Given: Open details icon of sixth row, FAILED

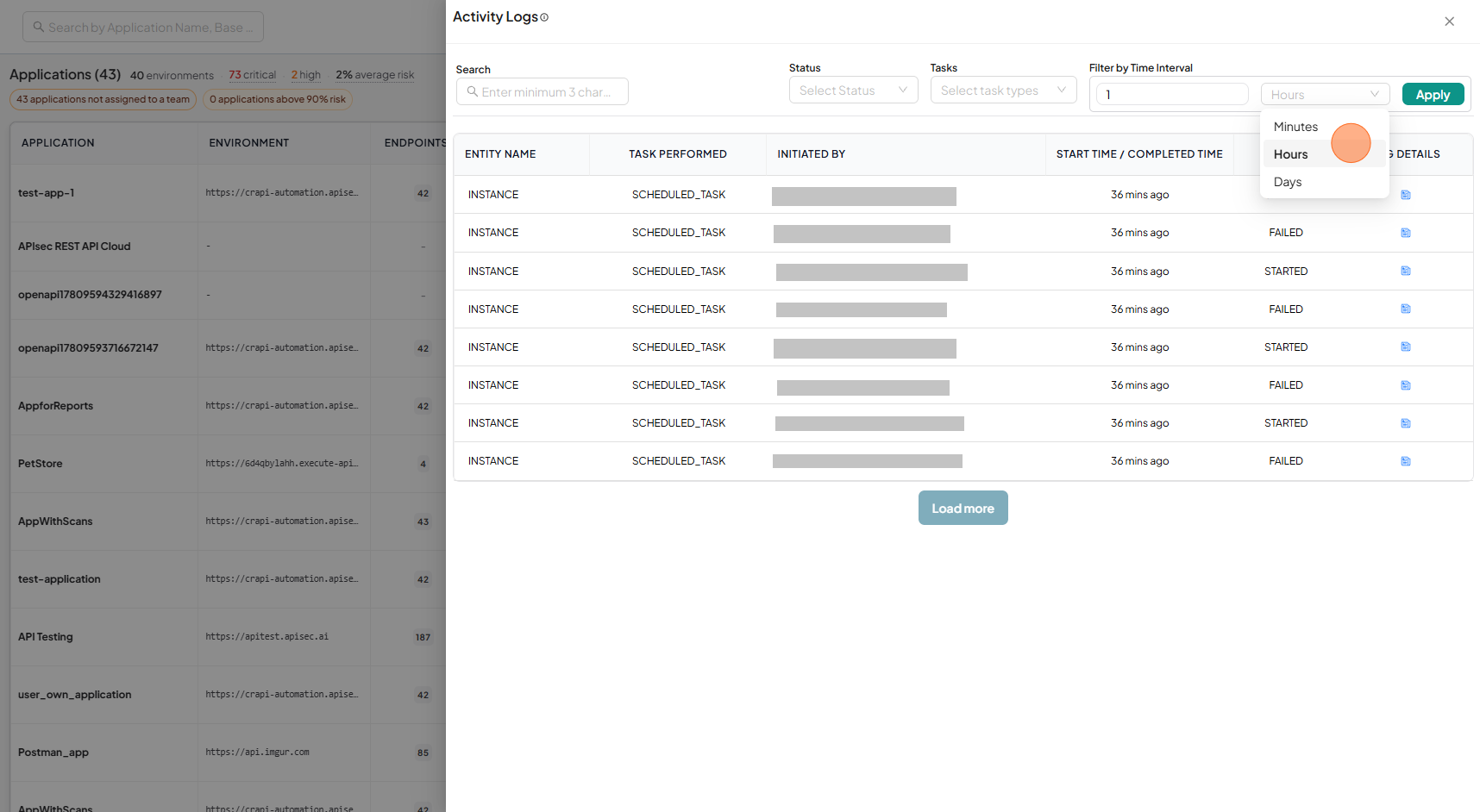Looking at the screenshot, I should [1406, 385].
